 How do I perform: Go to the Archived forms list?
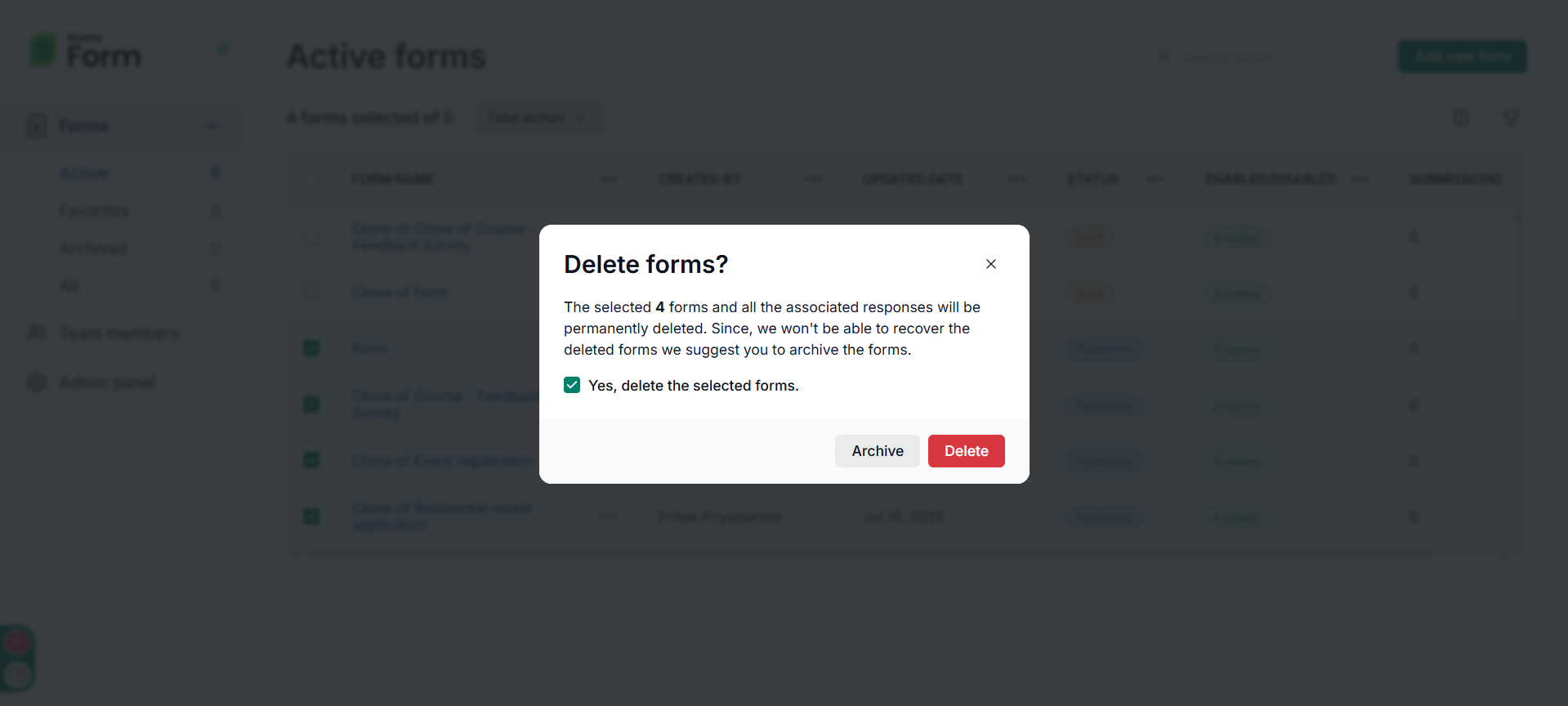[93, 248]
